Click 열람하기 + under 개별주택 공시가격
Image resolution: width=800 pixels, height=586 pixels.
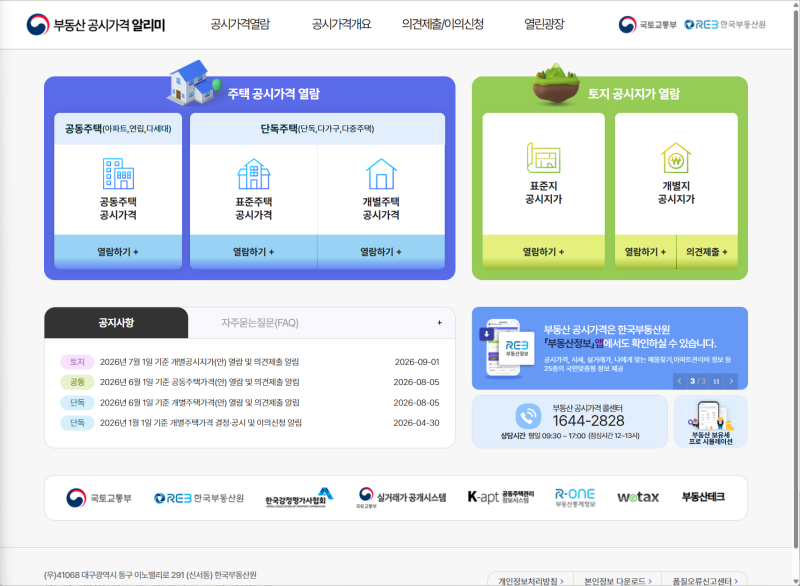point(381,251)
